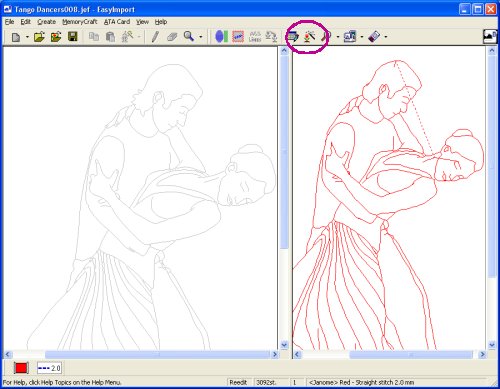Screen dimensions: 500x389
Task: Click the red thread color swatch
Action: tap(21, 368)
